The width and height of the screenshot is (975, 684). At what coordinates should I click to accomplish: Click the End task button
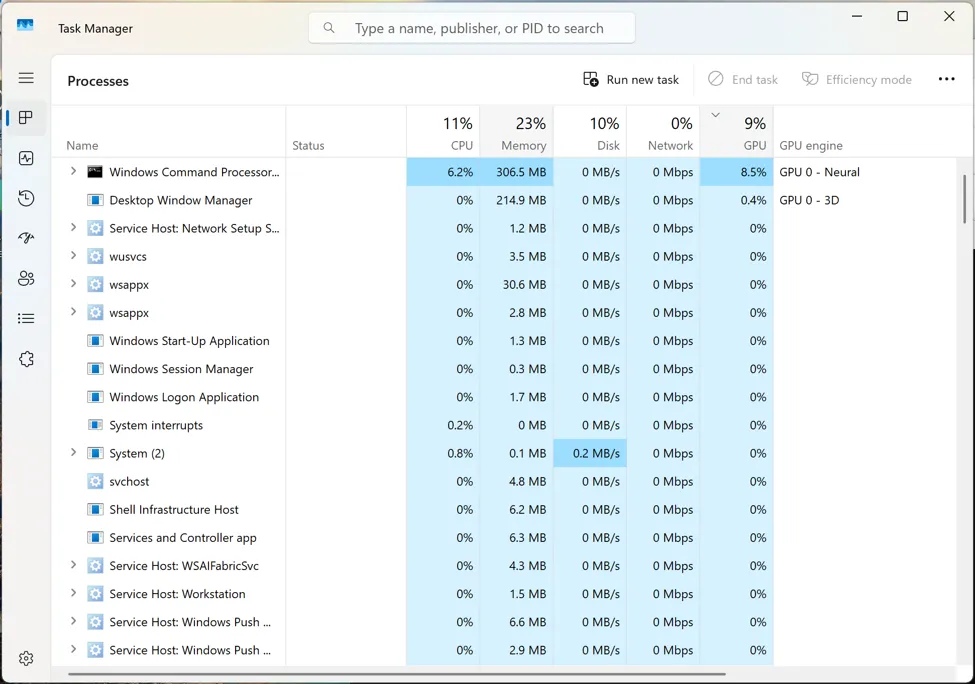tap(743, 80)
